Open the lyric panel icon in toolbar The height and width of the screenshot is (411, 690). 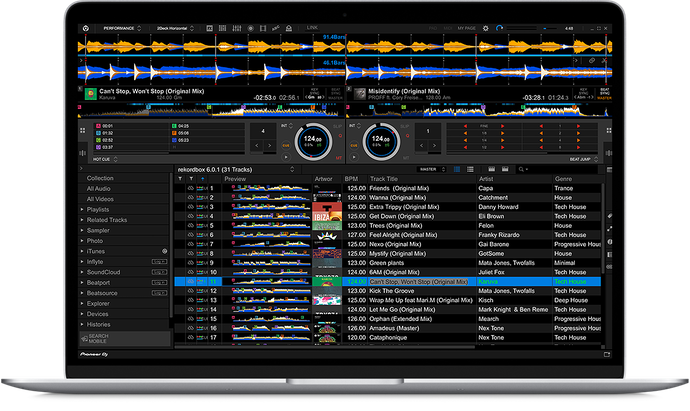click(x=275, y=28)
